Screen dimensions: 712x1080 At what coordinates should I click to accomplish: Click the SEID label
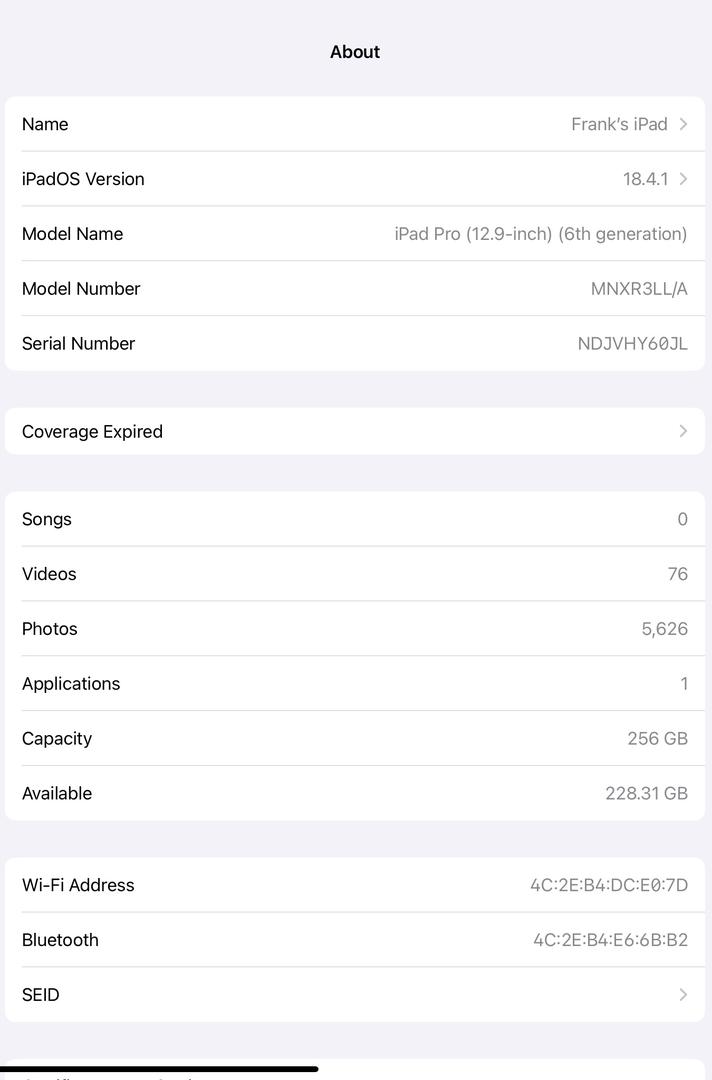[41, 995]
